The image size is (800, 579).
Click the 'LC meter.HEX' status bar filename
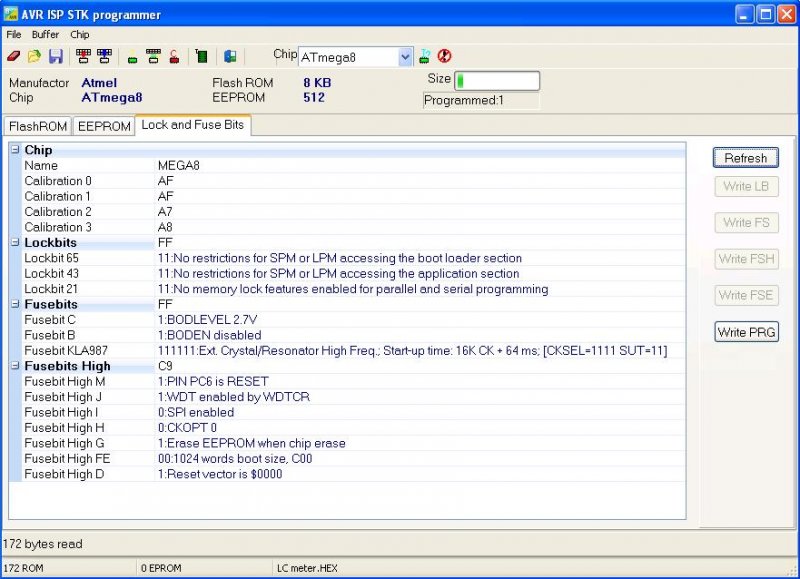coord(307,568)
